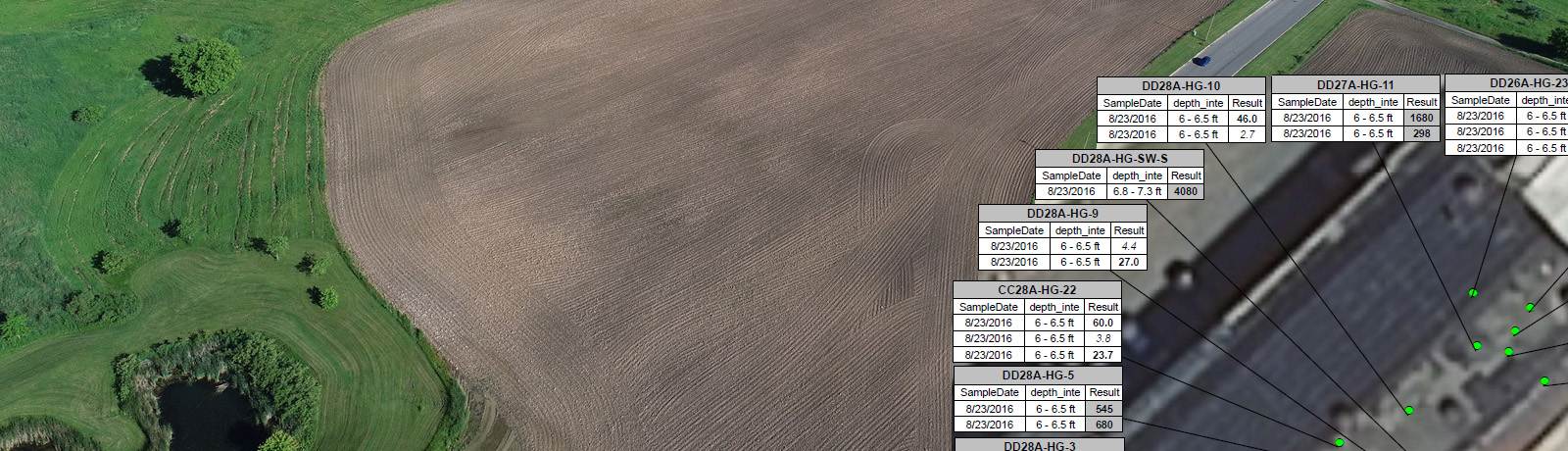Viewport: 1568px width, 451px height.
Task: Click the large tree in the grass
Action: (206, 67)
